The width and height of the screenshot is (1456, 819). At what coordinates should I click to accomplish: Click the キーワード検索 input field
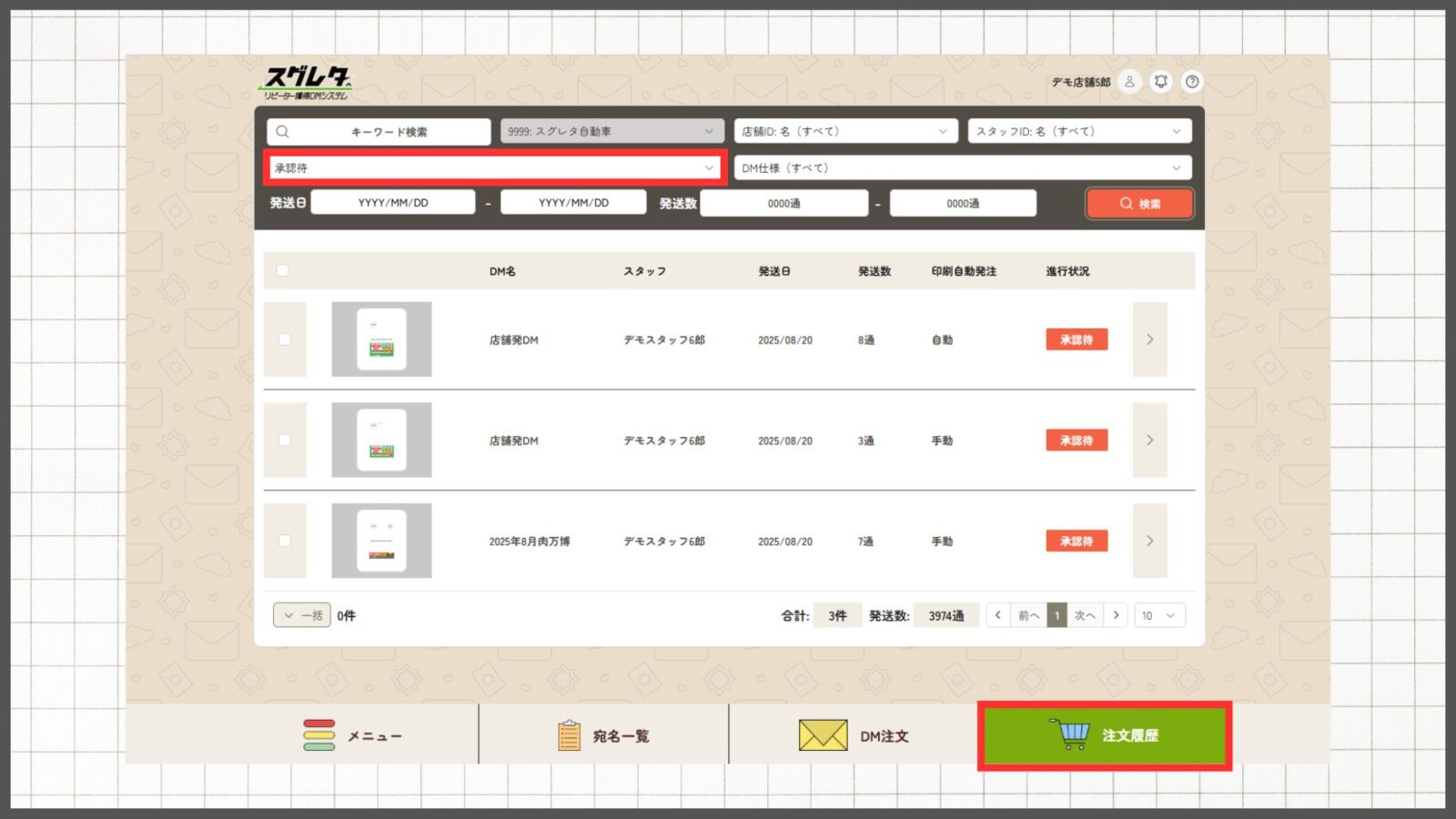click(x=379, y=132)
